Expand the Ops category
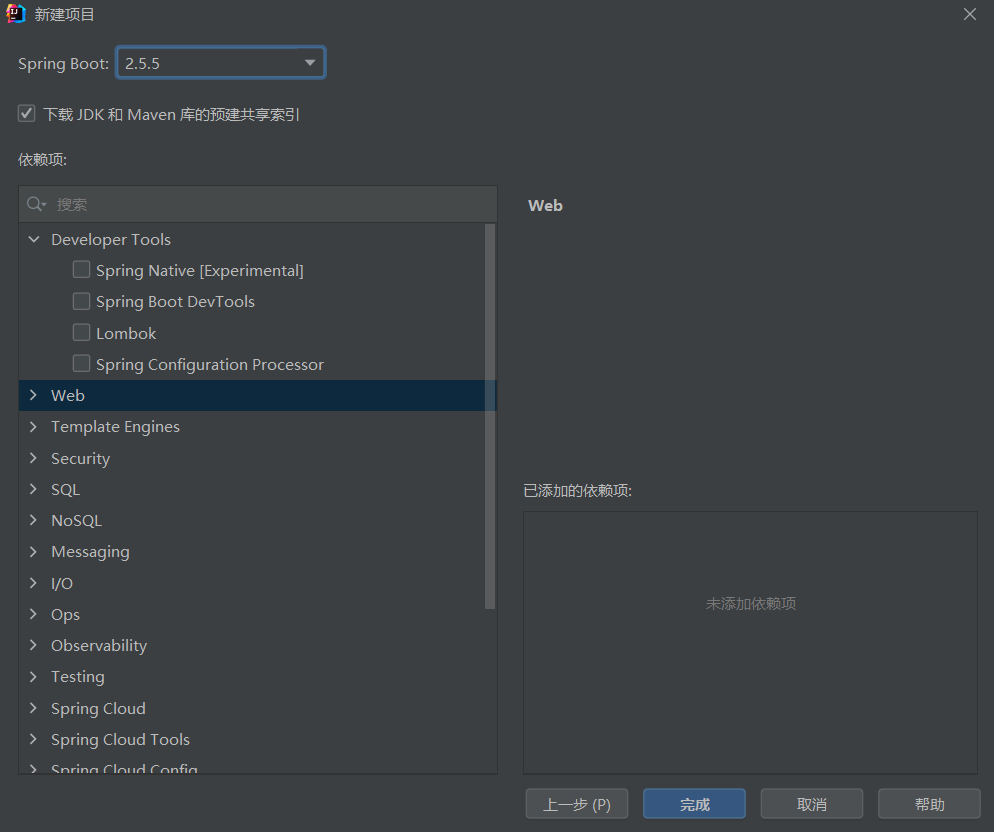994x832 pixels. pos(34,614)
